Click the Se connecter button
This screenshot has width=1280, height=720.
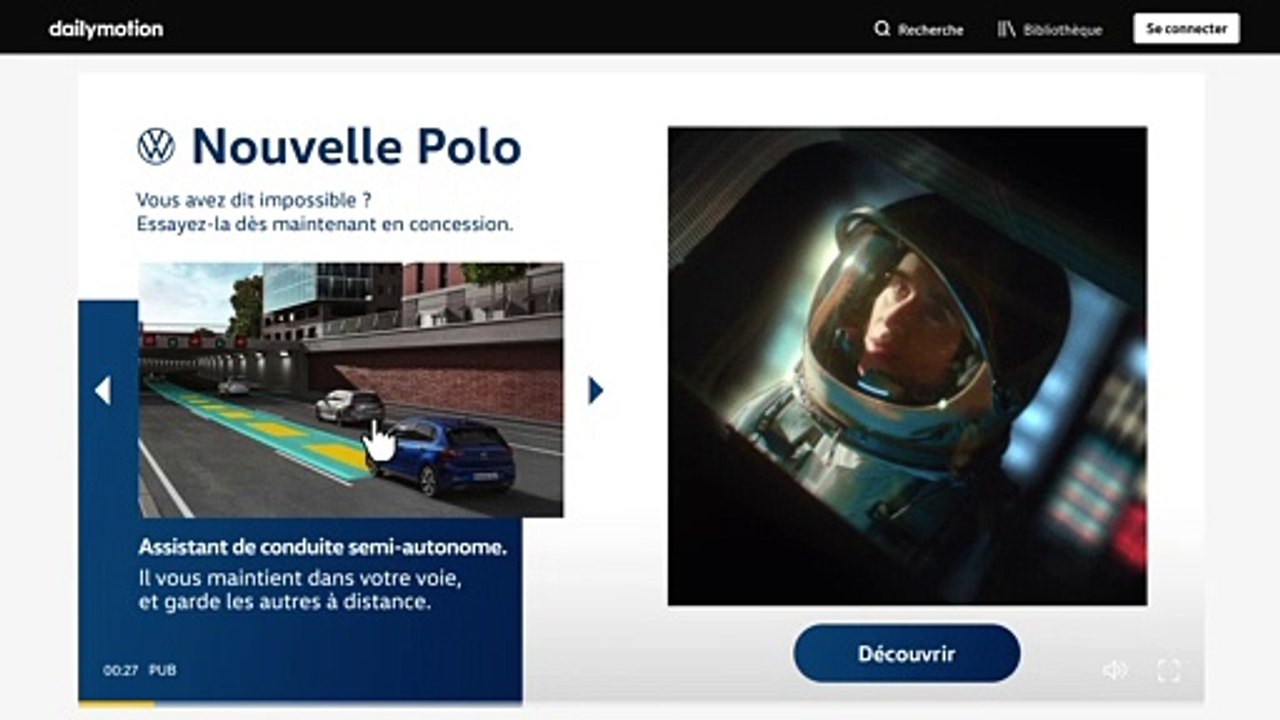click(x=1187, y=29)
